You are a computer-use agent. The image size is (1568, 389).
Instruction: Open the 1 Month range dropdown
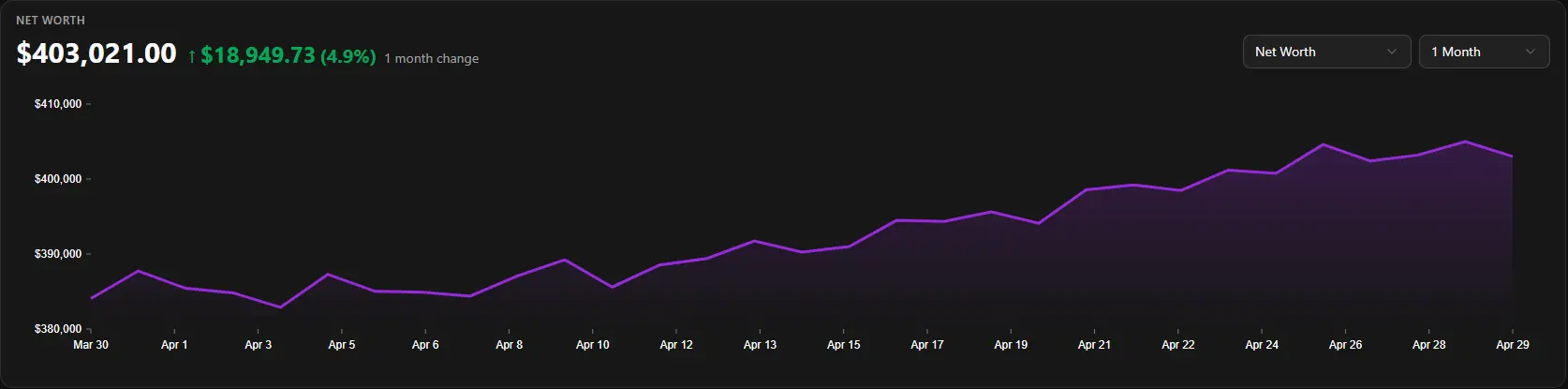(1484, 52)
